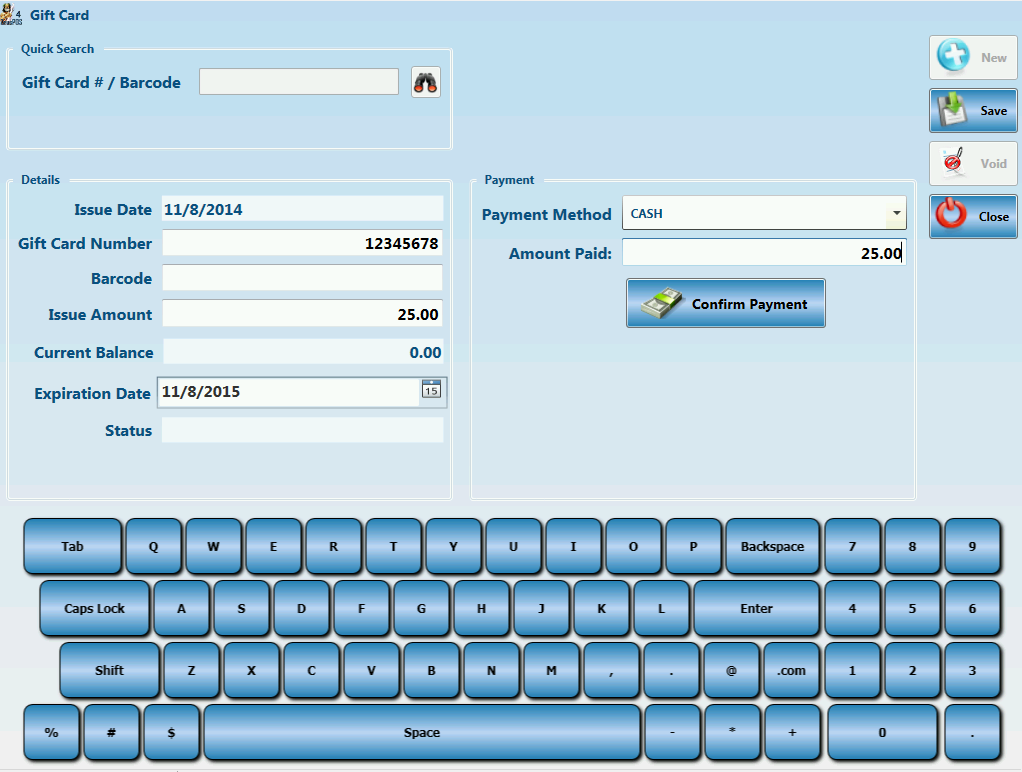Viewport: 1022px width, 772px height.
Task: Click the Gift Card # / Barcode search field
Action: tap(299, 82)
